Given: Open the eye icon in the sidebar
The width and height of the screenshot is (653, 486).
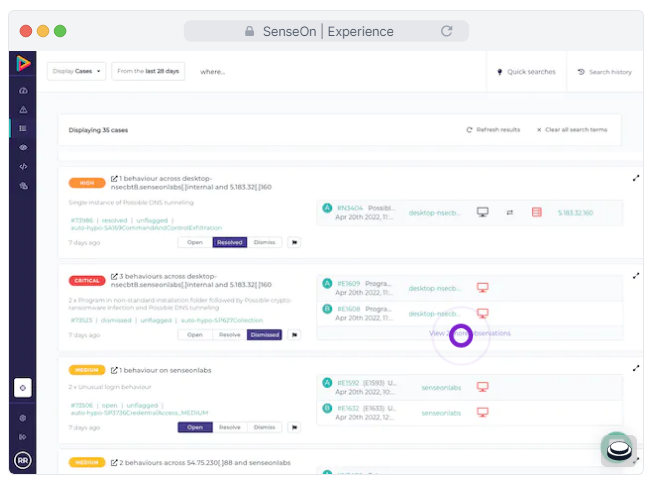Looking at the screenshot, I should pyautogui.click(x=23, y=147).
